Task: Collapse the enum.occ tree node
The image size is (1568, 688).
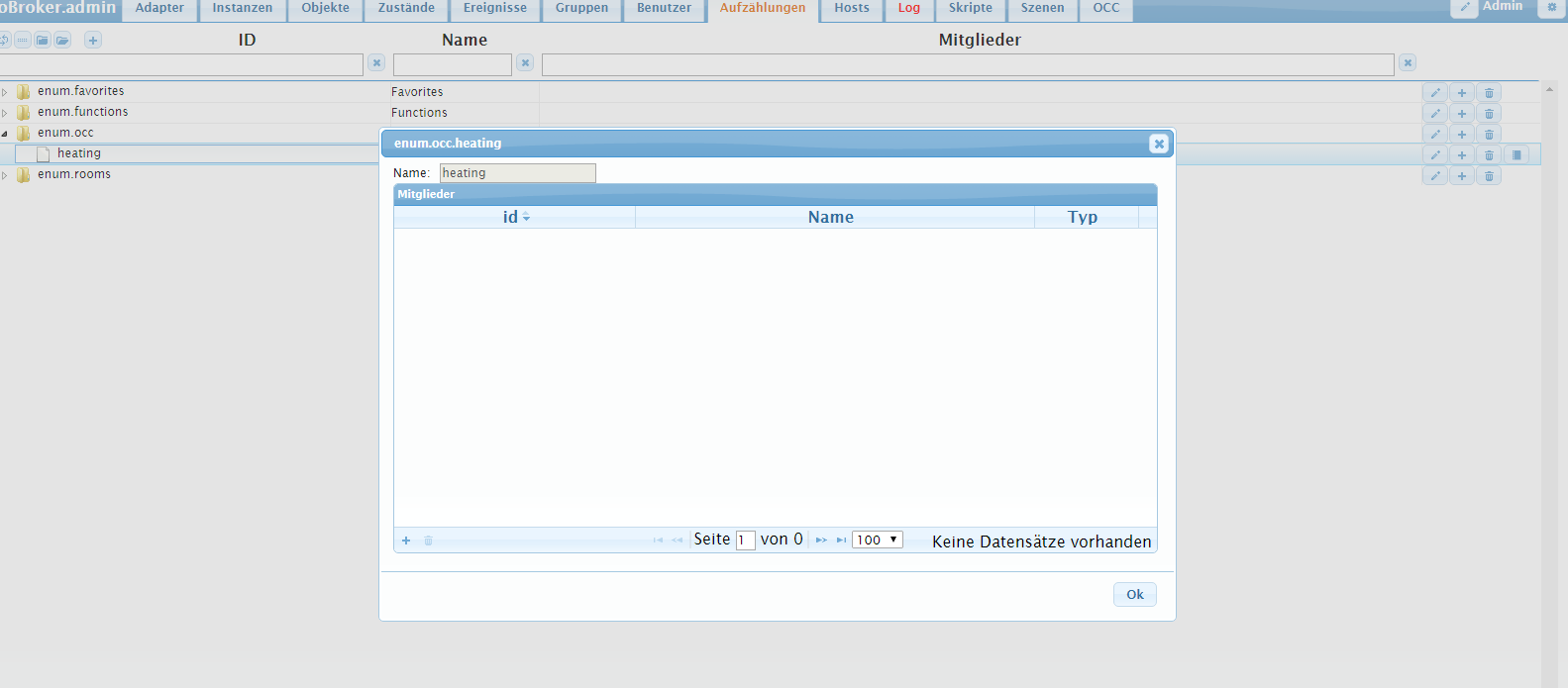Action: click(4, 134)
